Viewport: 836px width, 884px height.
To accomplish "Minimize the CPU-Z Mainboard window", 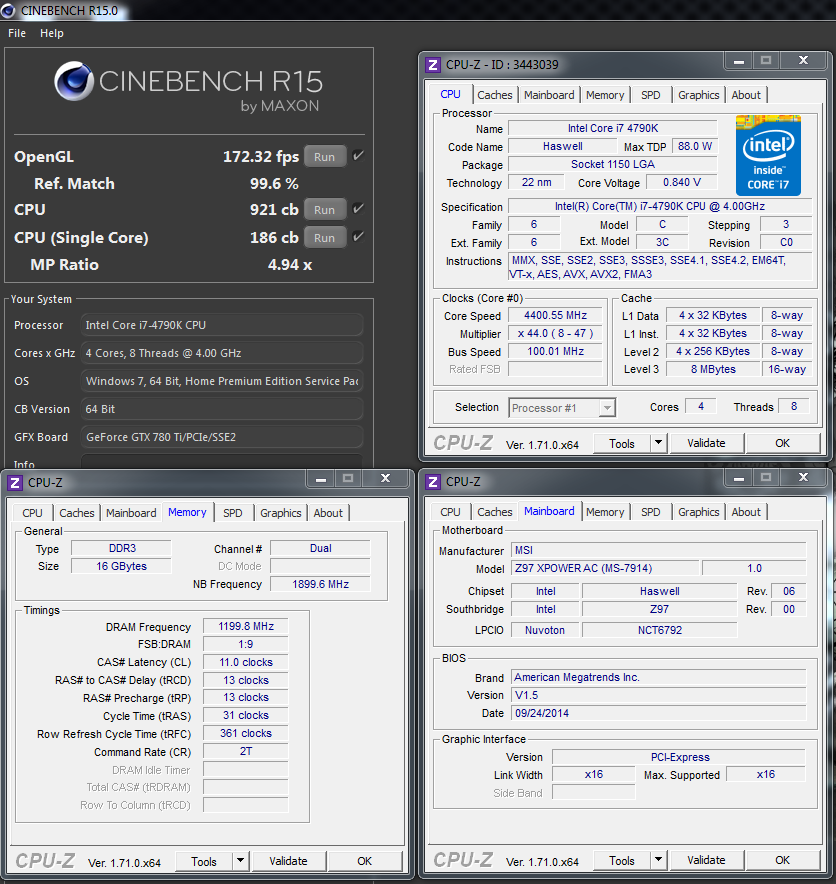I will click(x=738, y=478).
